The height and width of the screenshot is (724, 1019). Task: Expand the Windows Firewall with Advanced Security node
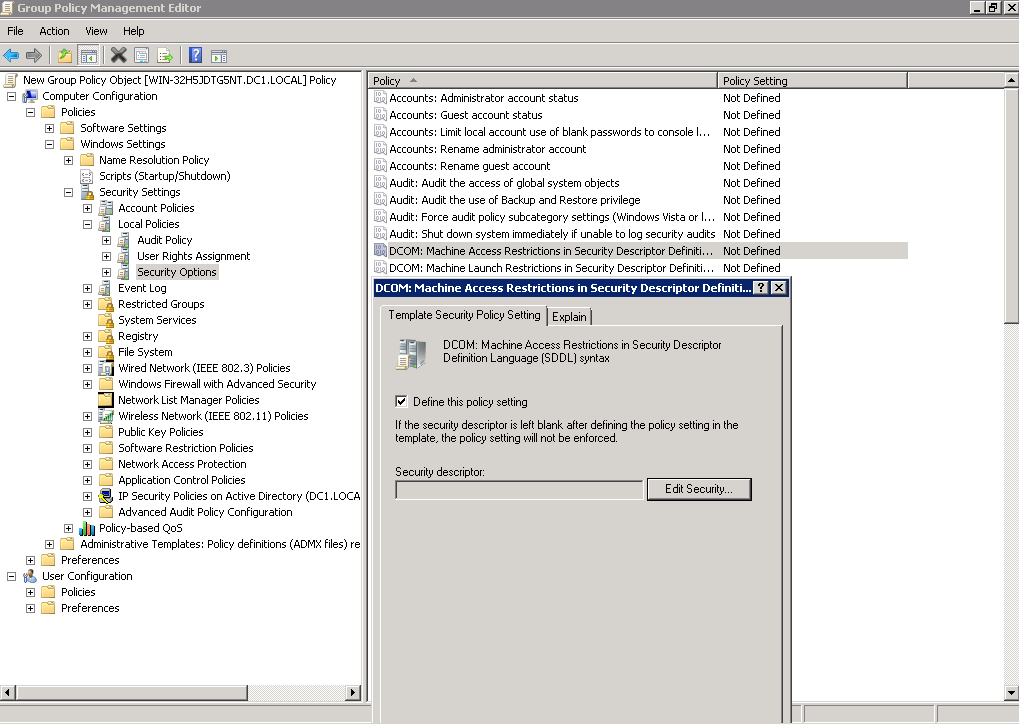[x=88, y=385]
